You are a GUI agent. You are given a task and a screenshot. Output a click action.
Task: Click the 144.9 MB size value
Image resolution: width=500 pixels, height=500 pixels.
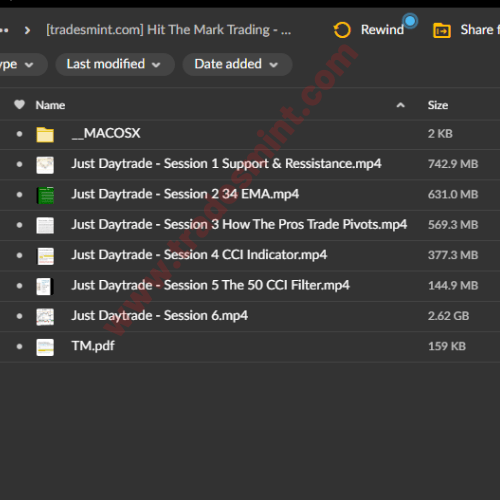(x=453, y=286)
